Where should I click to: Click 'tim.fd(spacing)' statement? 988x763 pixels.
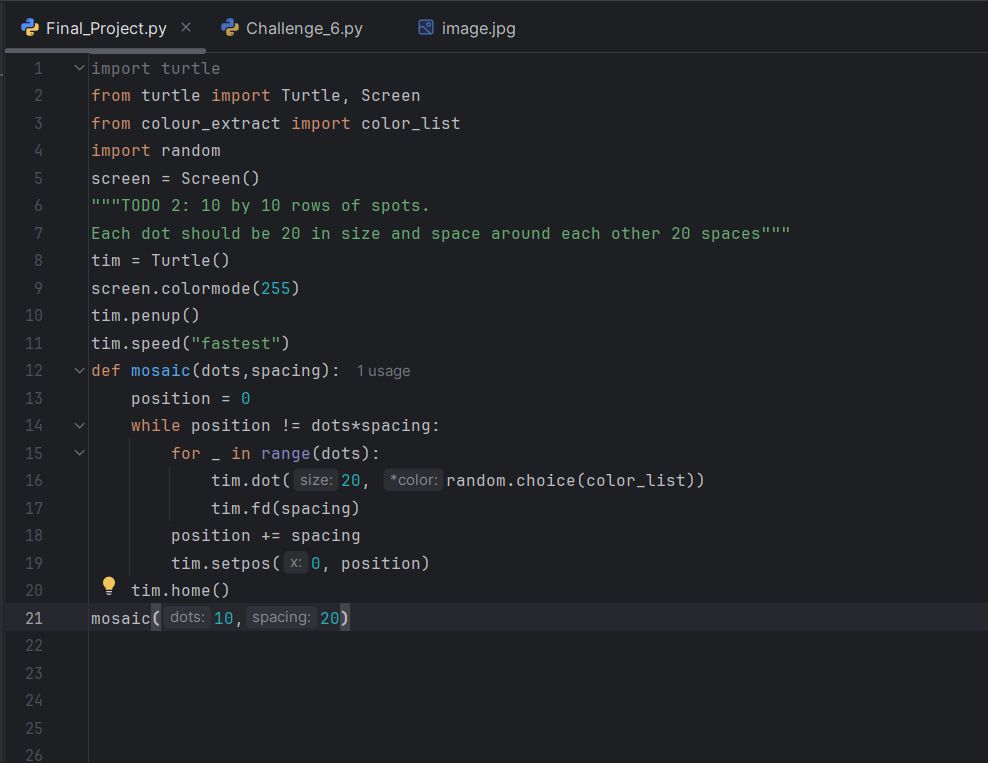[285, 508]
